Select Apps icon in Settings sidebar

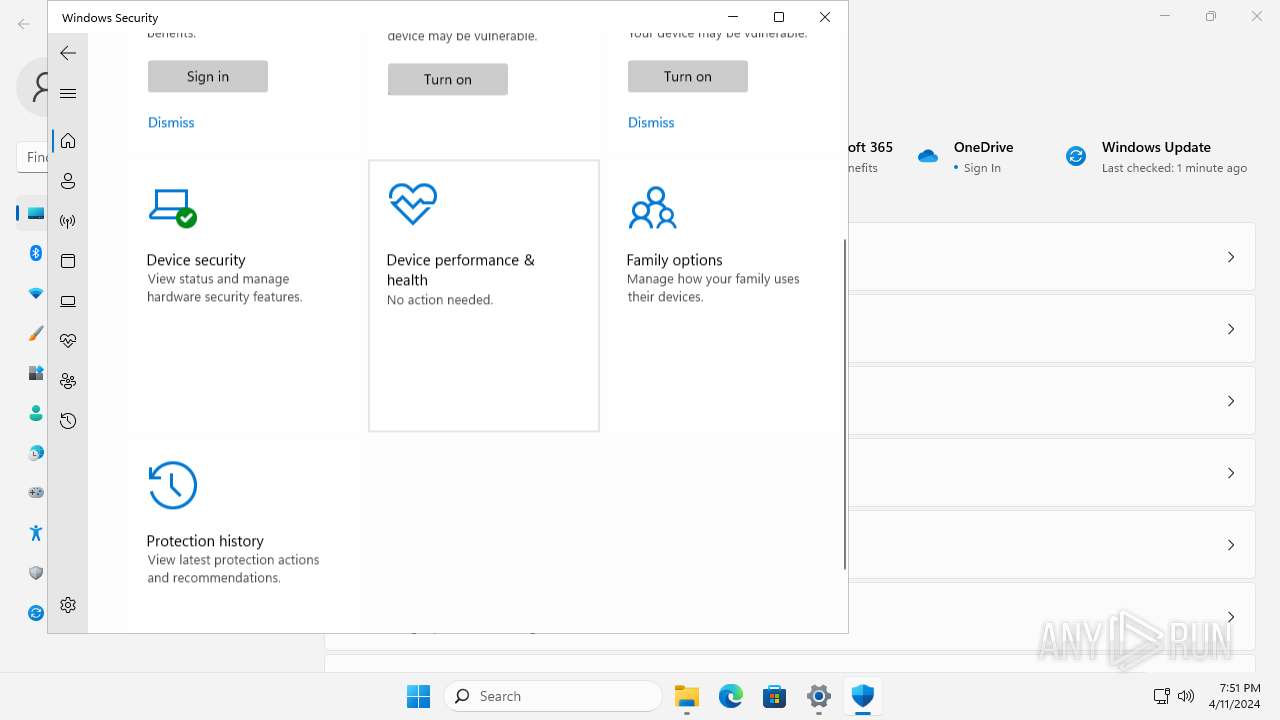[x=36, y=373]
